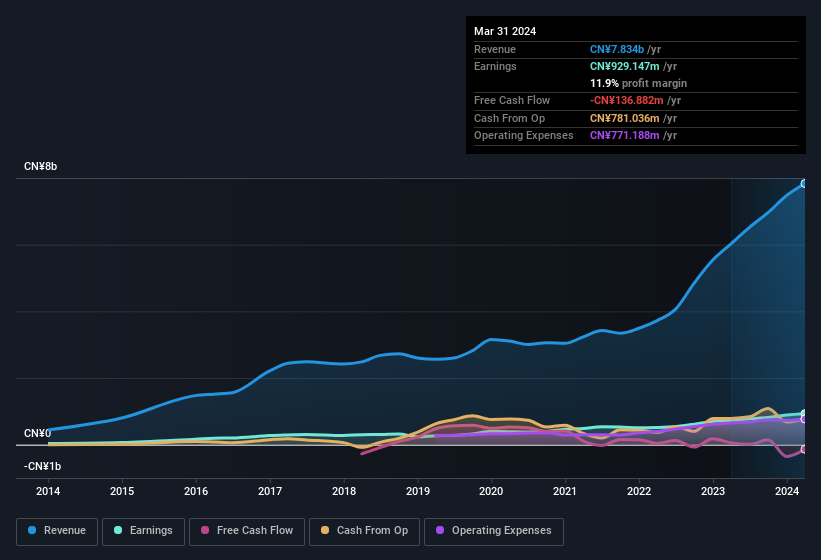Click the Earnings endpoint marker on chart
The width and height of the screenshot is (821, 560).
pos(804,414)
